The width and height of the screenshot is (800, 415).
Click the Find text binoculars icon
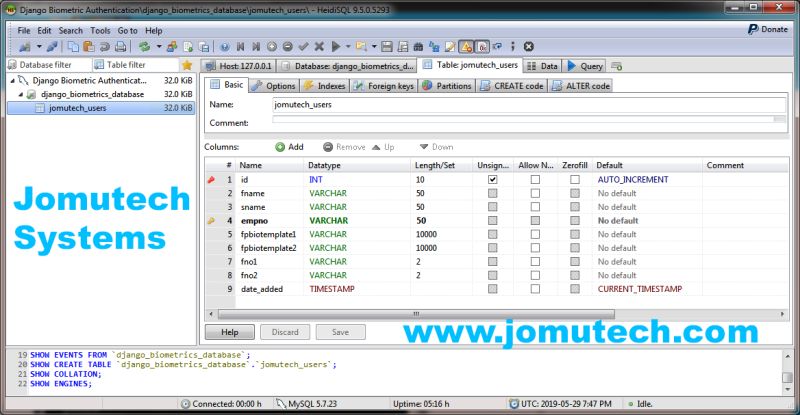tap(418, 47)
